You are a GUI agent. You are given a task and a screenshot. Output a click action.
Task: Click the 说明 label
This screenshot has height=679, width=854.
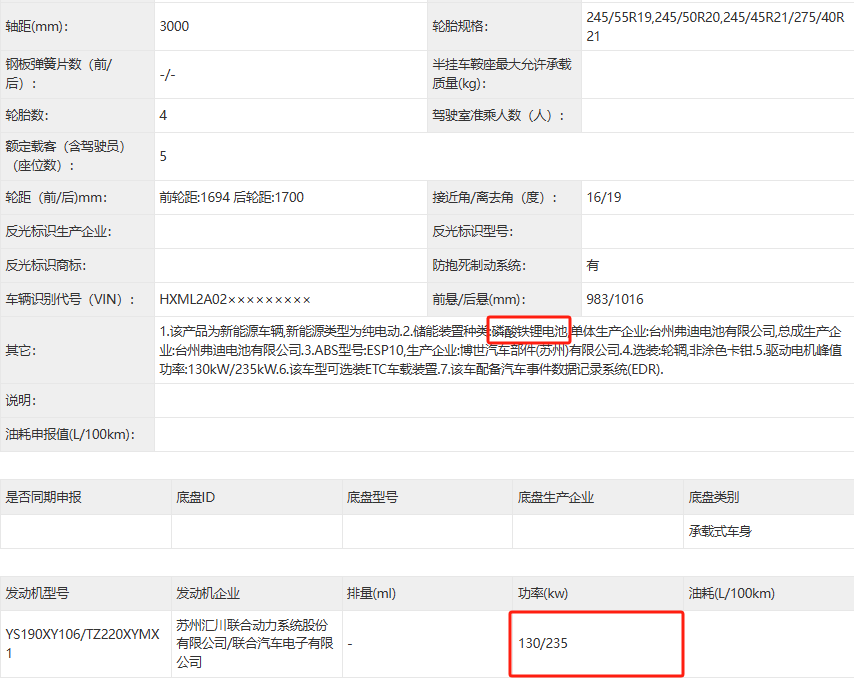coord(21,400)
